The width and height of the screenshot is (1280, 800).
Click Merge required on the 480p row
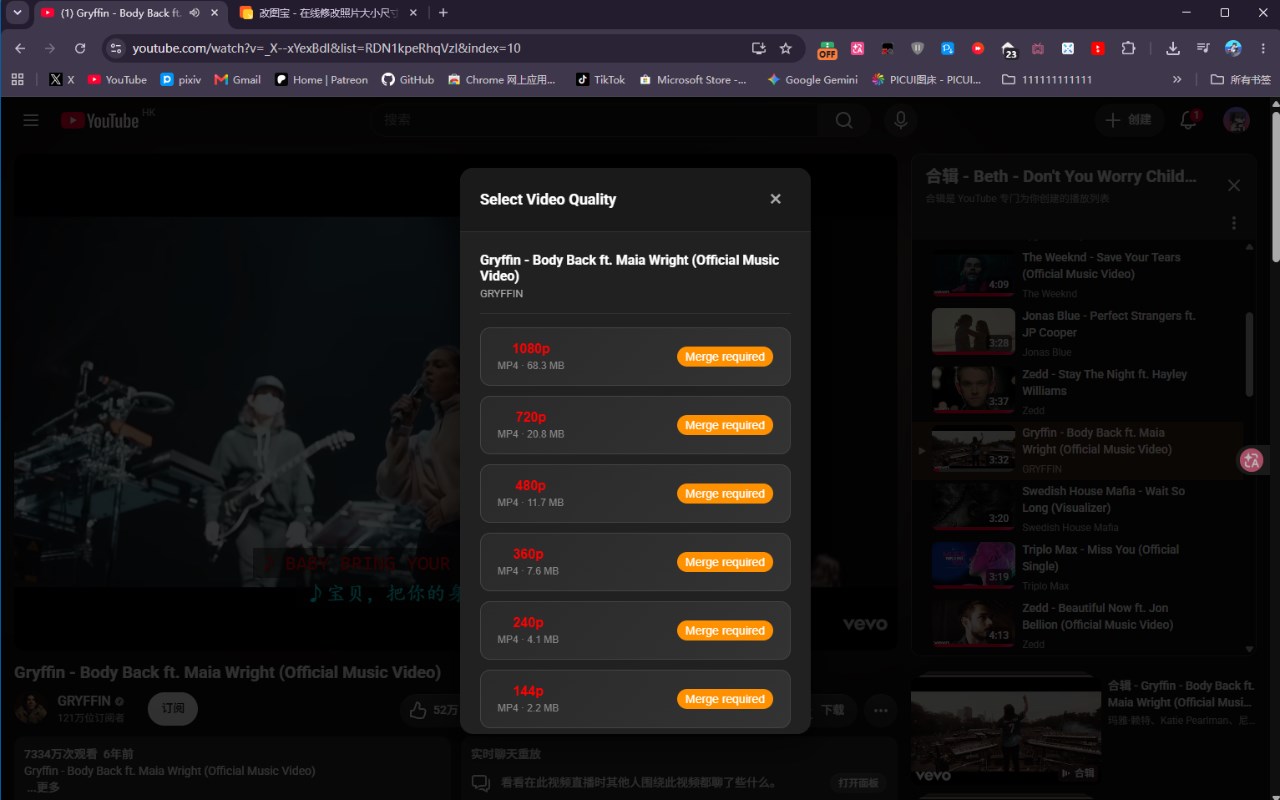[x=725, y=494]
